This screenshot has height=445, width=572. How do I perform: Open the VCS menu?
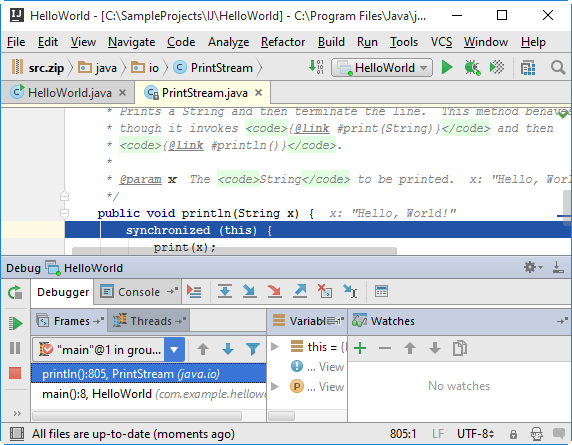click(441, 42)
